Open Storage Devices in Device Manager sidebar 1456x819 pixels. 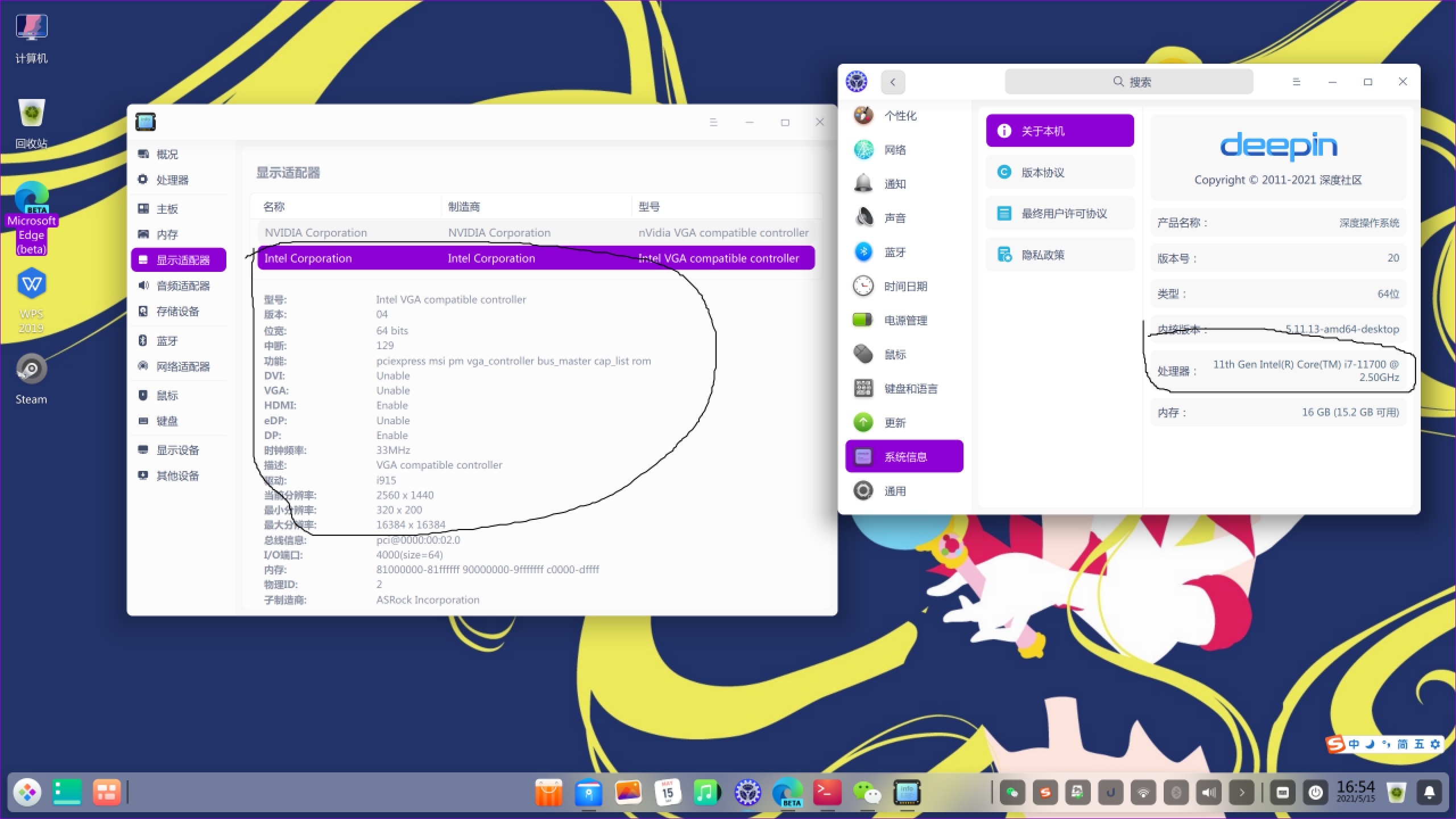(x=177, y=311)
